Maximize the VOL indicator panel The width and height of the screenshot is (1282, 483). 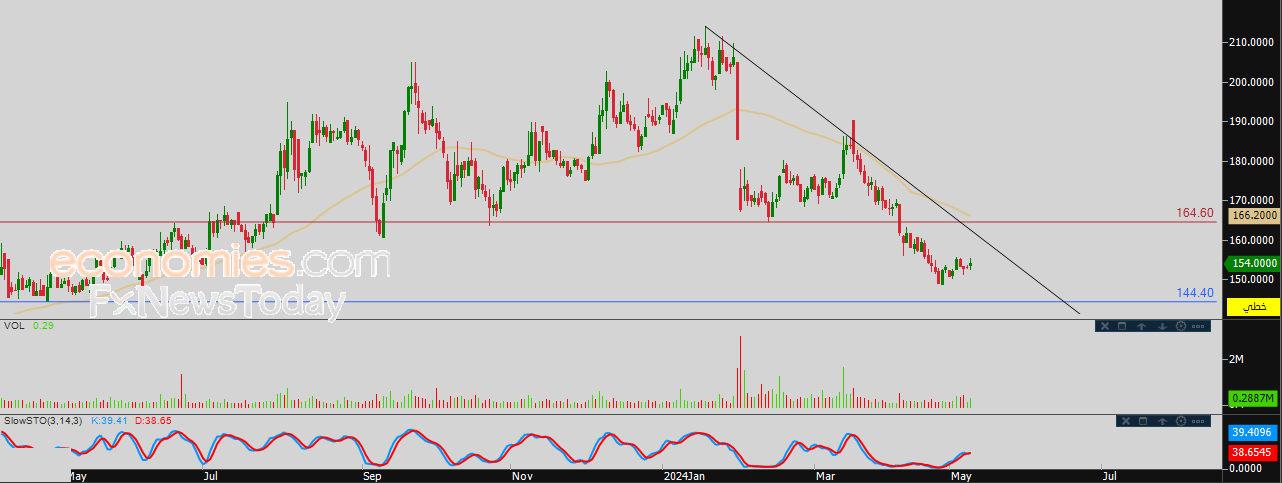[x=1122, y=326]
